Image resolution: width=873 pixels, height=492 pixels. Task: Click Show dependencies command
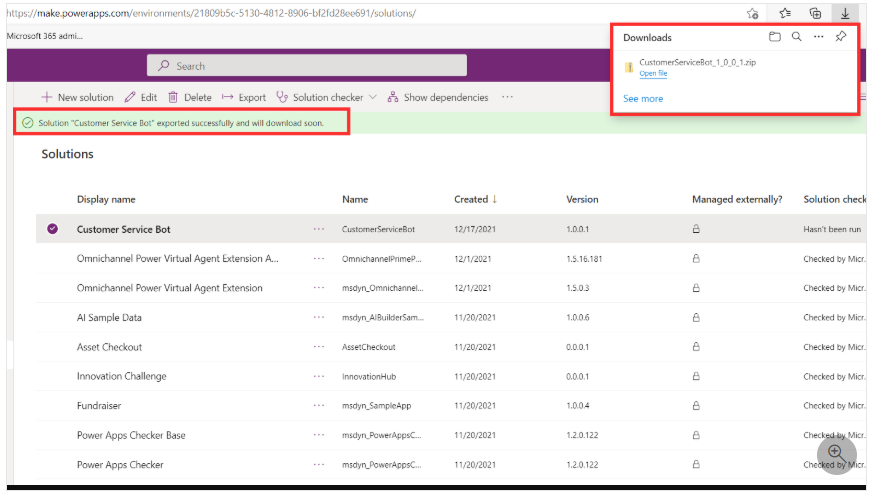[x=438, y=97]
